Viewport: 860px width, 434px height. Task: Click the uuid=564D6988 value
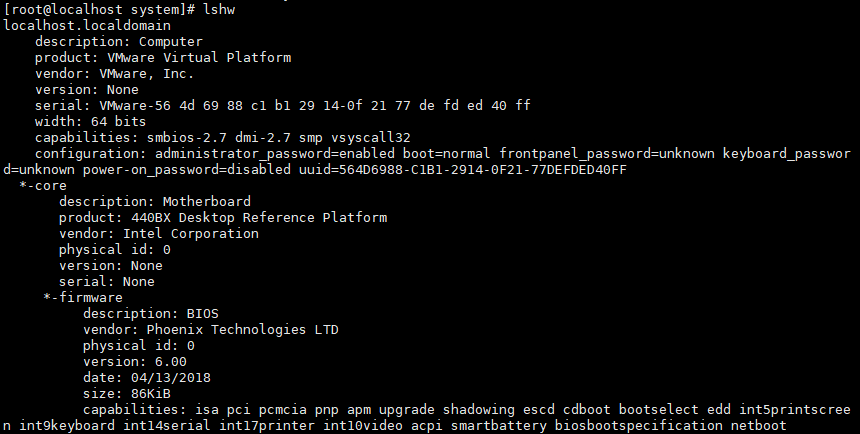click(519, 169)
